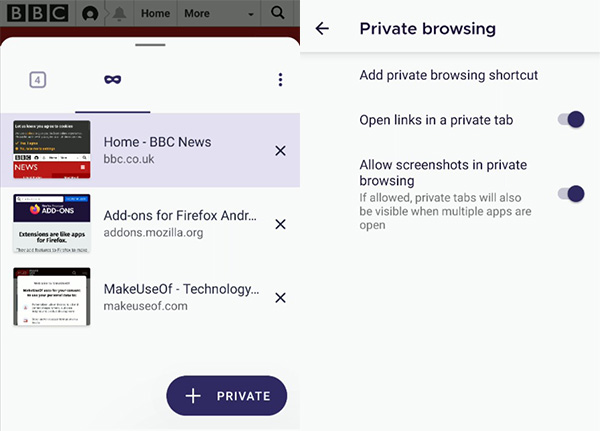The image size is (600, 431).
Task: Close the Add-ons for Firefox tab
Action: point(280,224)
